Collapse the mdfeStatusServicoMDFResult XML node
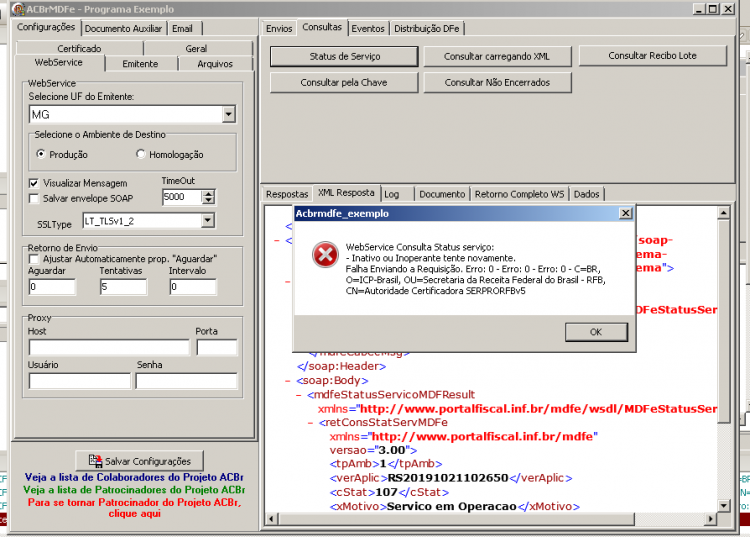 click(x=298, y=395)
